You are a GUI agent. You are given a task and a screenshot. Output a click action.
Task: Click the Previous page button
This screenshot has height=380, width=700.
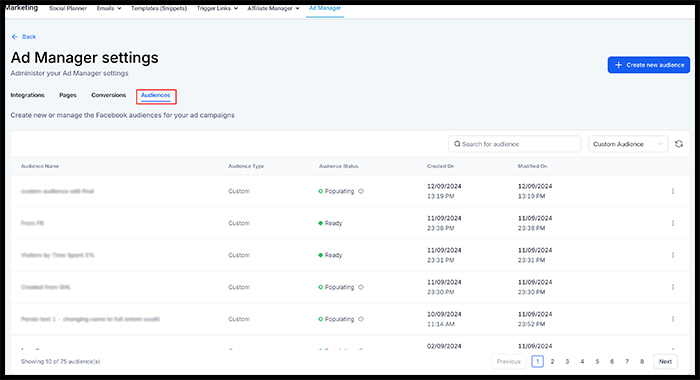click(x=508, y=361)
